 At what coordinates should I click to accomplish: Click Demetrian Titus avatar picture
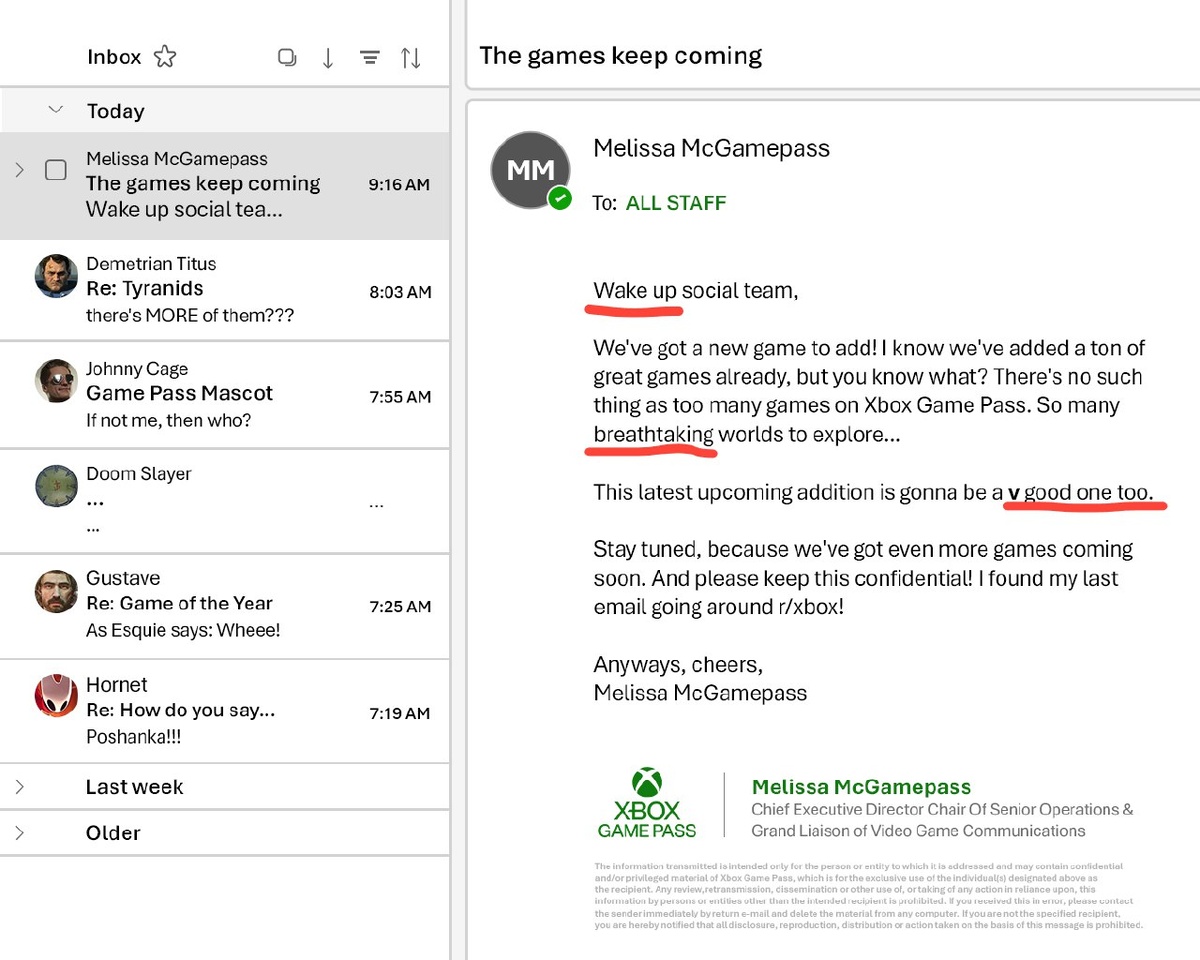pos(56,276)
